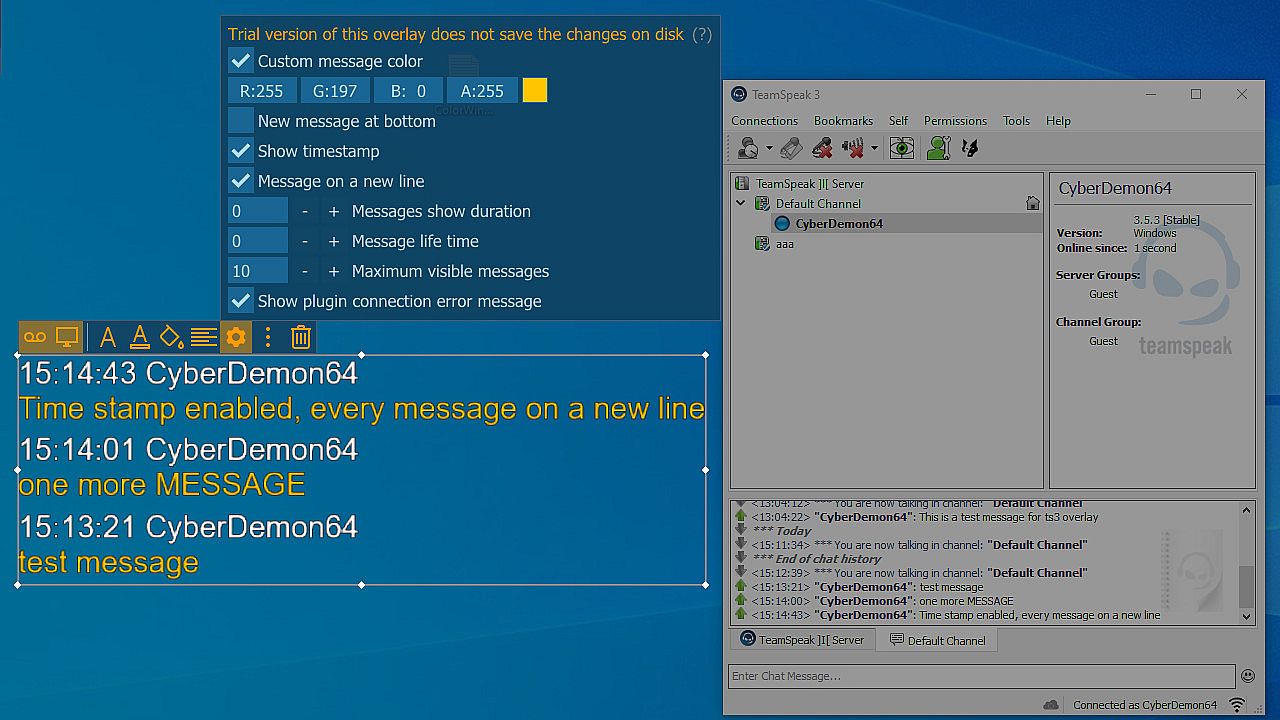The height and width of the screenshot is (720, 1280).
Task: Click the wolf avatar toolbar icon
Action: (969, 148)
